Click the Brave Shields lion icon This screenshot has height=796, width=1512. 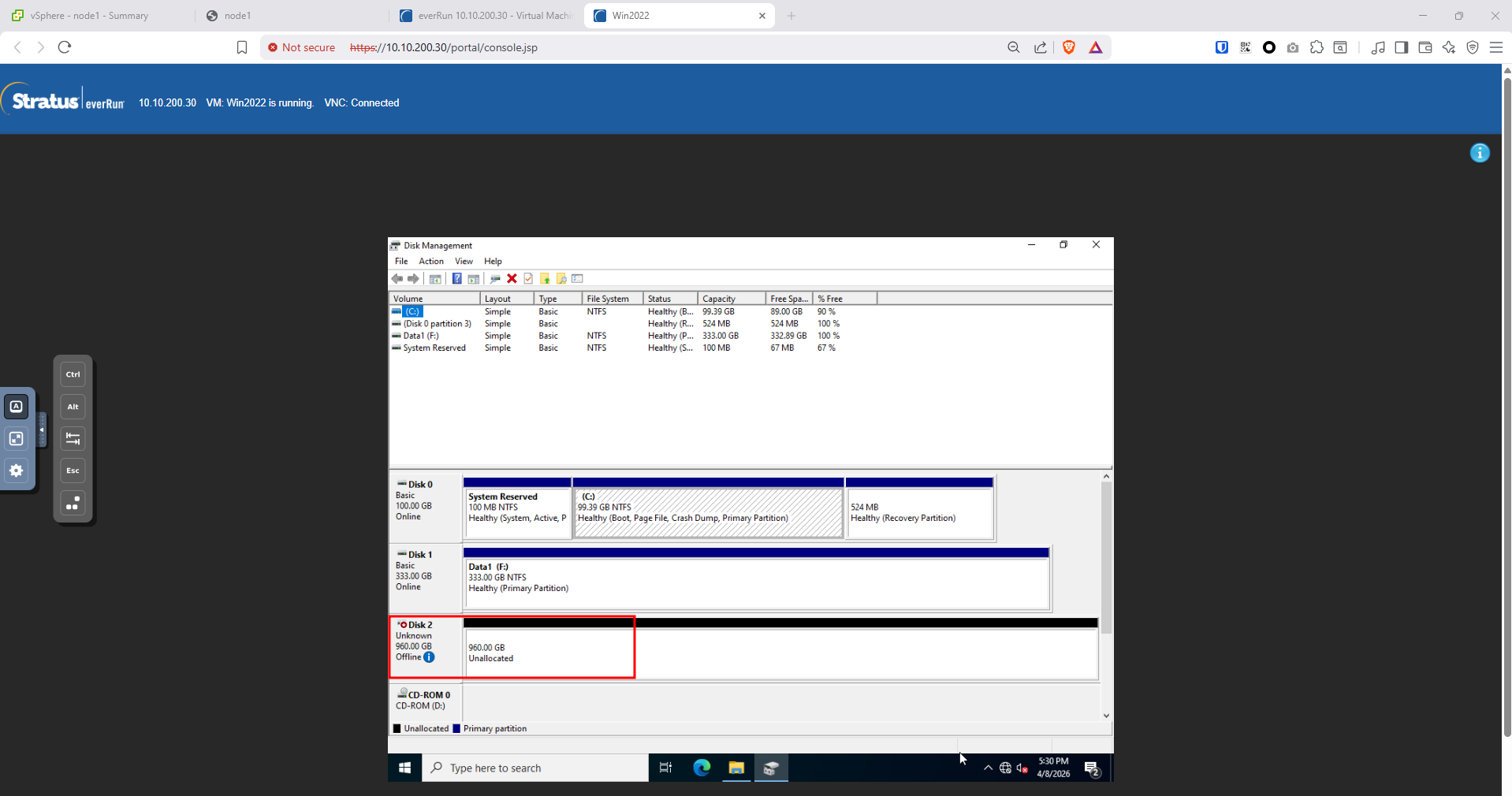(1068, 47)
